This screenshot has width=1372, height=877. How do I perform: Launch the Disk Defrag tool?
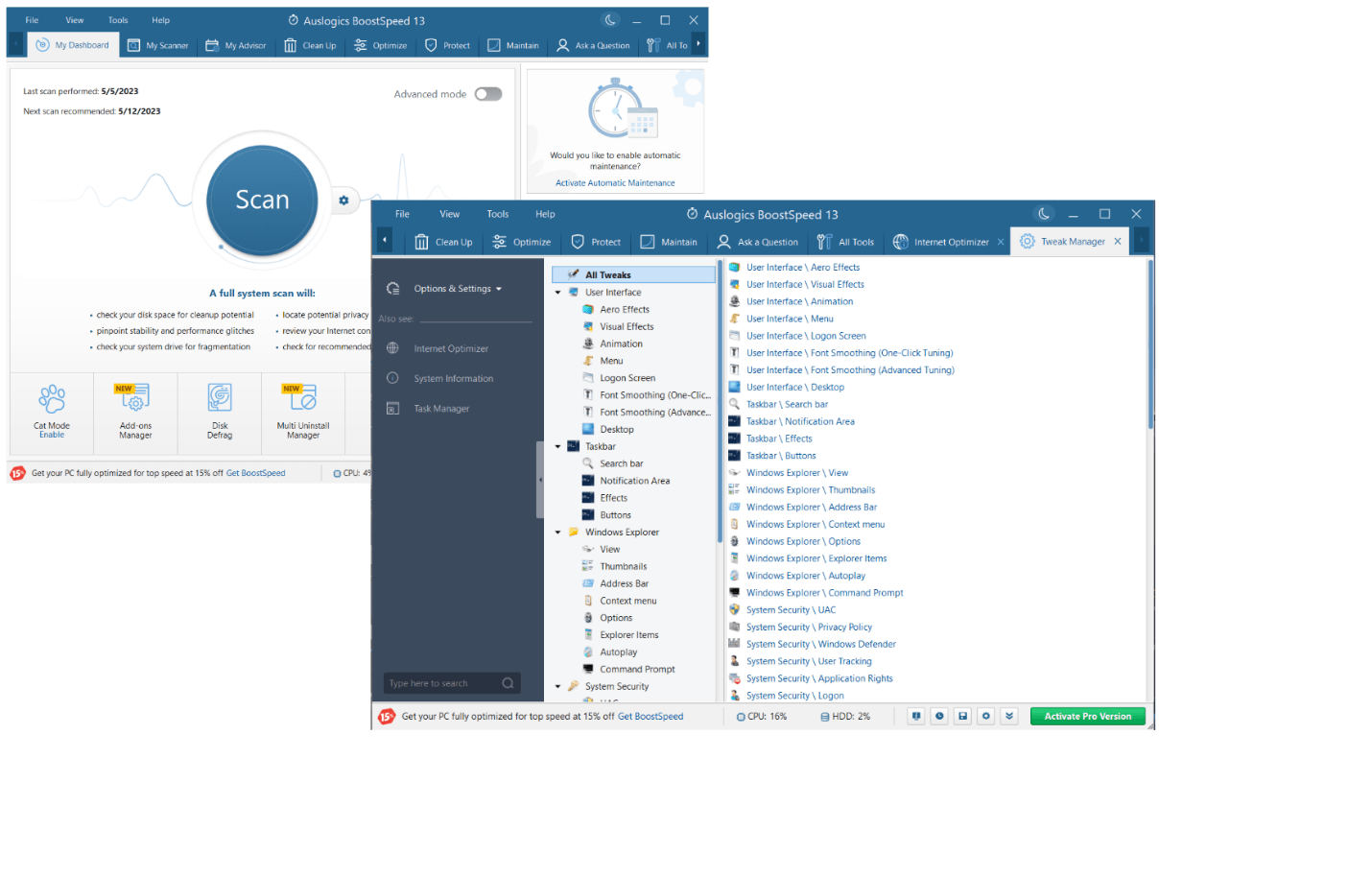pos(220,411)
